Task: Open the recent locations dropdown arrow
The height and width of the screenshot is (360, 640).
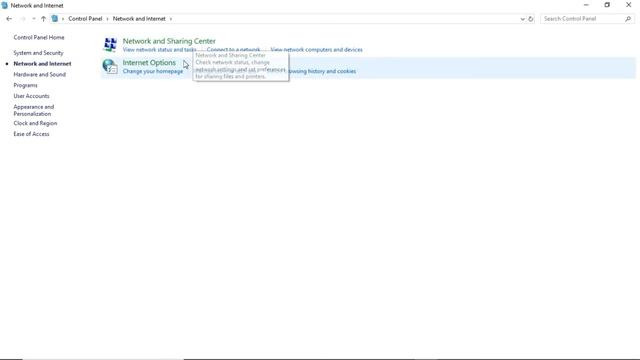Action: point(33,19)
